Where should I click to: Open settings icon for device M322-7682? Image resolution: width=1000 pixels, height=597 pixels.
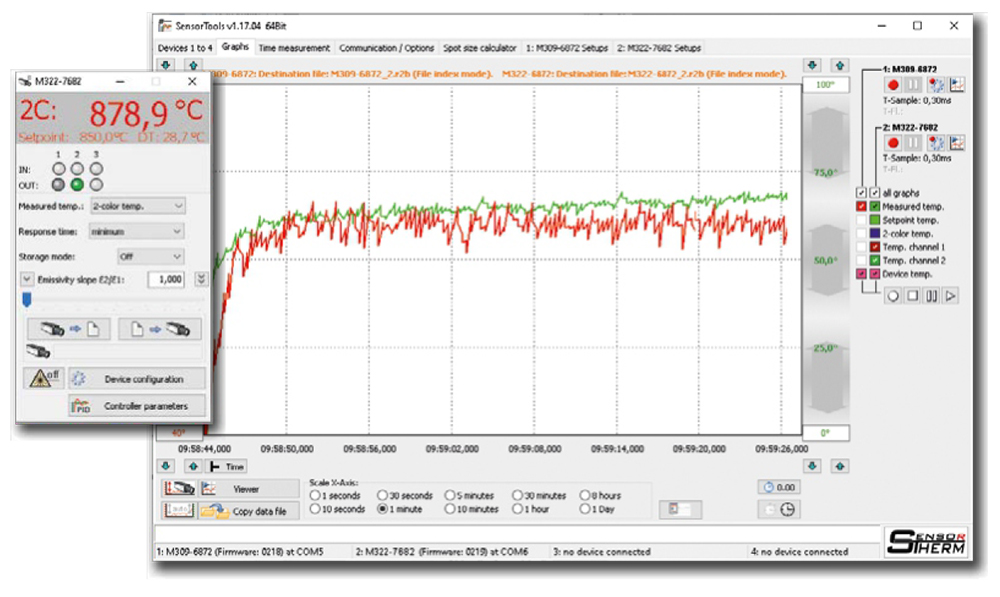(x=935, y=144)
